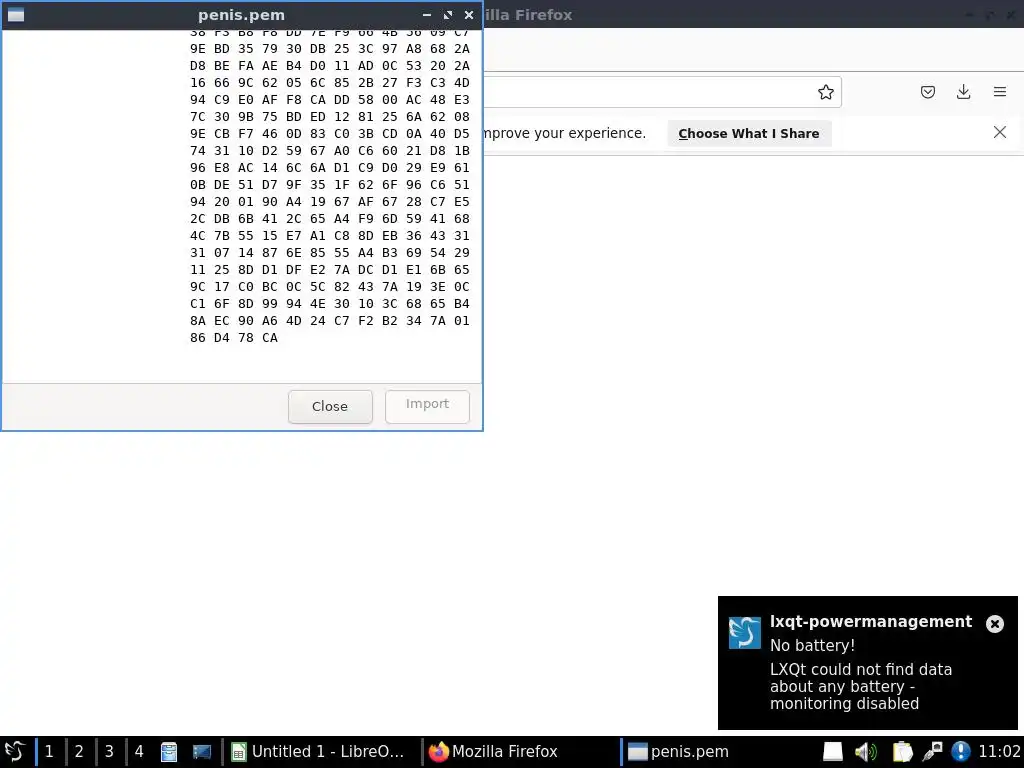Maximize the certificate viewer window
Image resolution: width=1024 pixels, height=768 pixels.
(x=448, y=15)
